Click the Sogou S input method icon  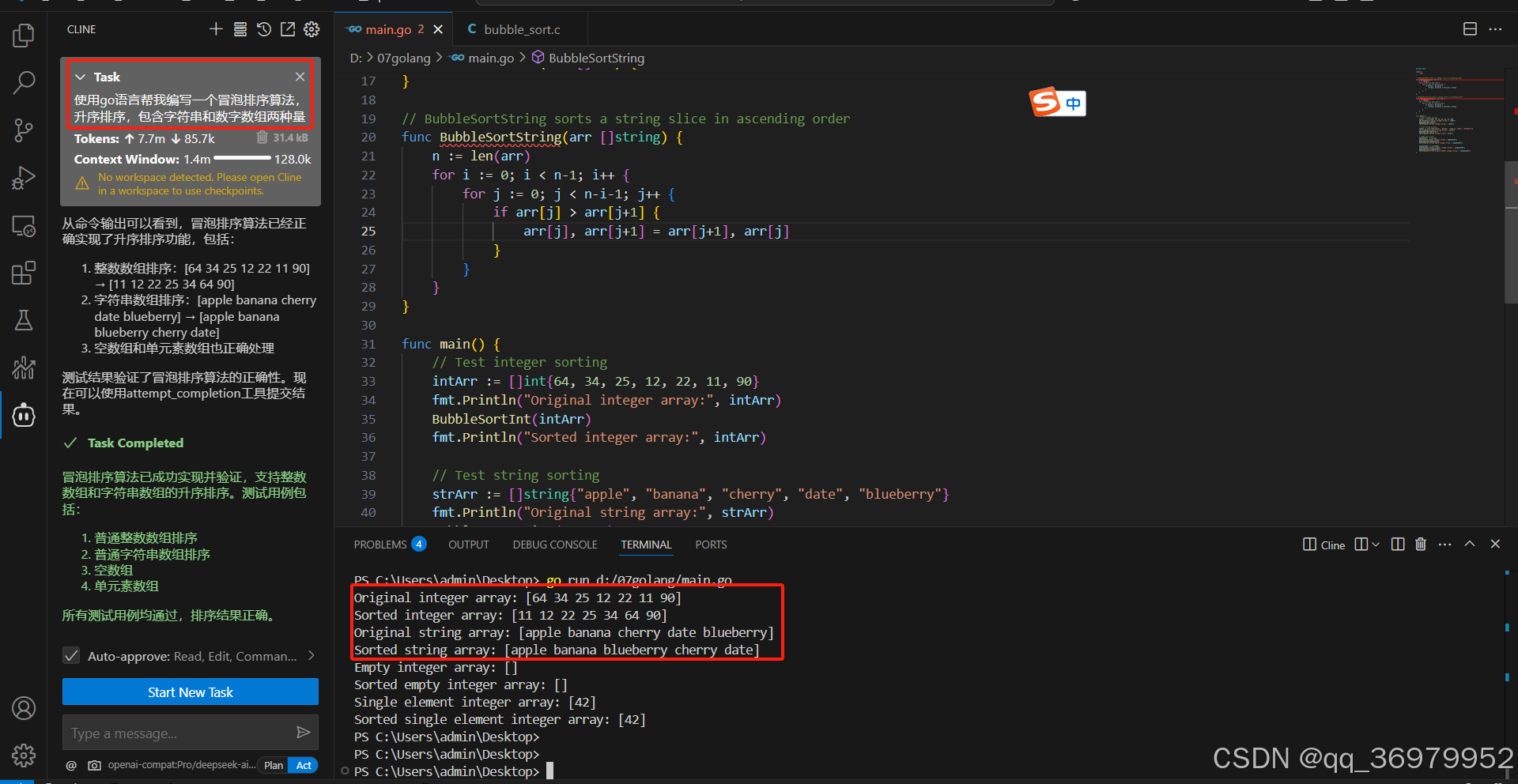click(1045, 102)
